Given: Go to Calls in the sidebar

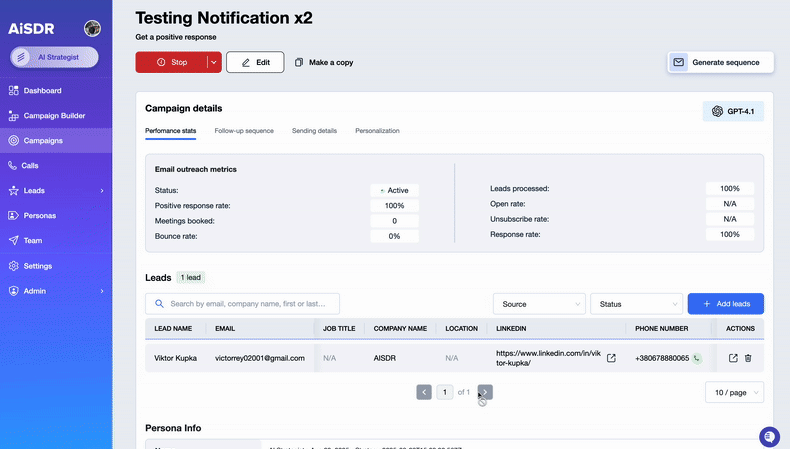Looking at the screenshot, I should 30,165.
